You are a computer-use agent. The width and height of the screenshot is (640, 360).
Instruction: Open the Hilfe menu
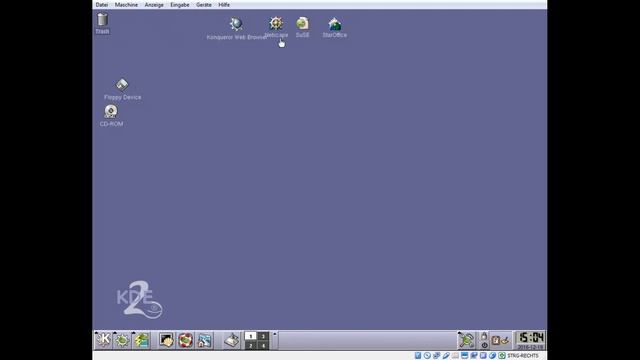tap(224, 5)
